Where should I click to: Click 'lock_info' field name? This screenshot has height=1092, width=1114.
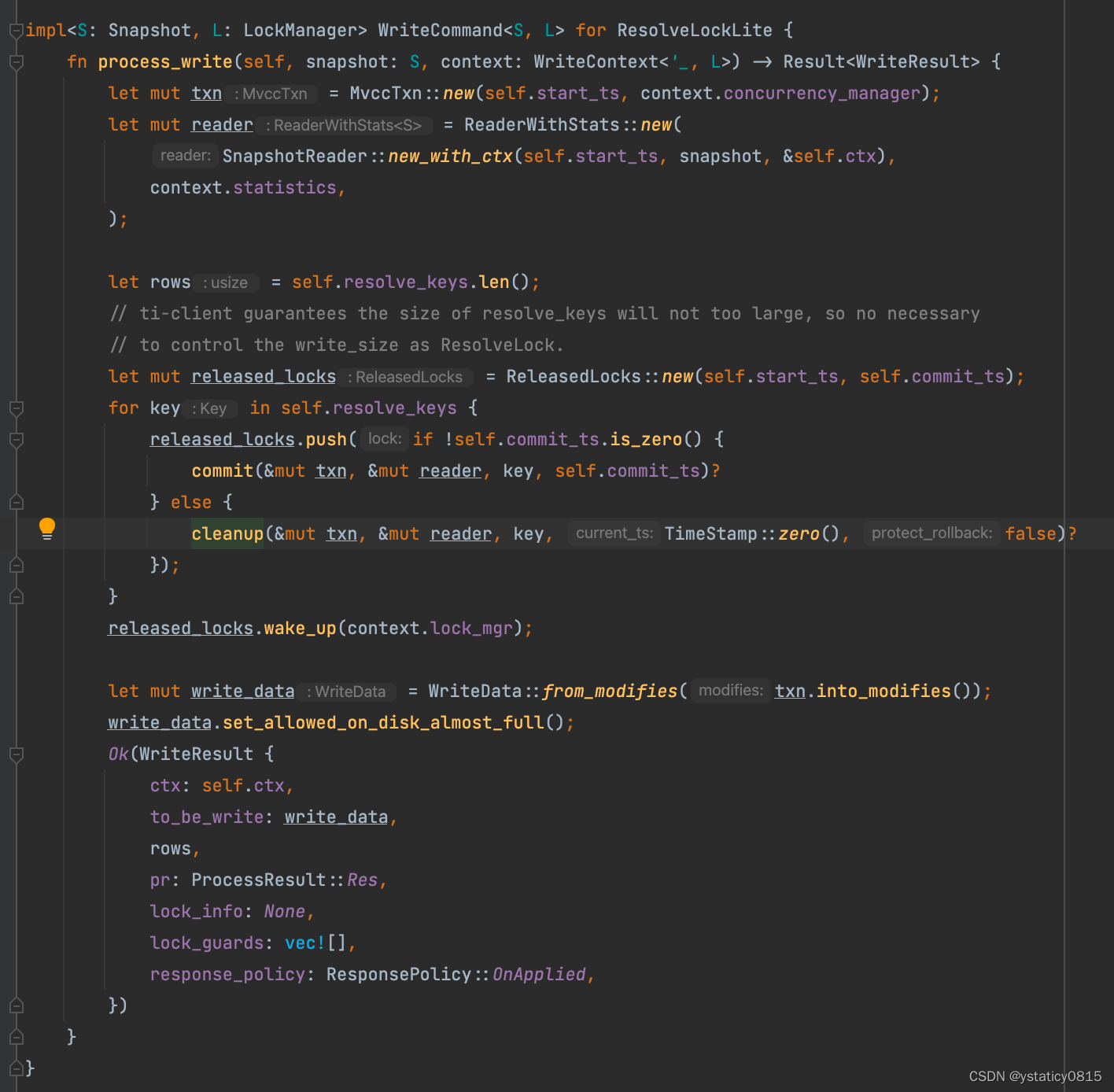pyautogui.click(x=197, y=912)
